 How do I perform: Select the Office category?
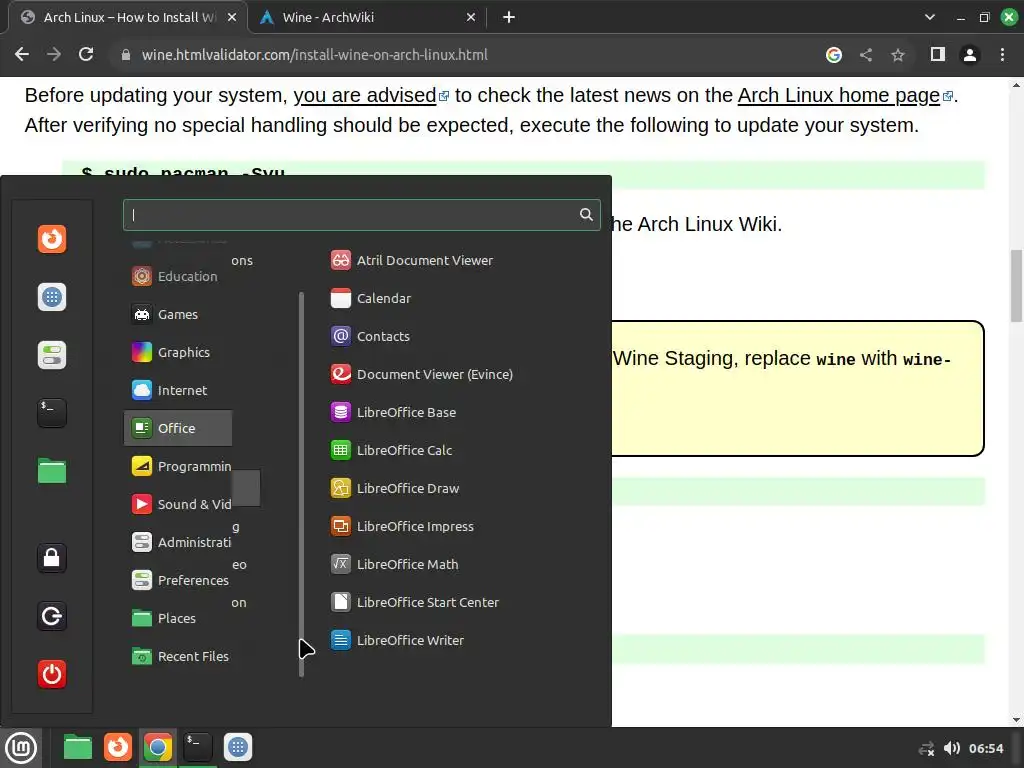[177, 428]
